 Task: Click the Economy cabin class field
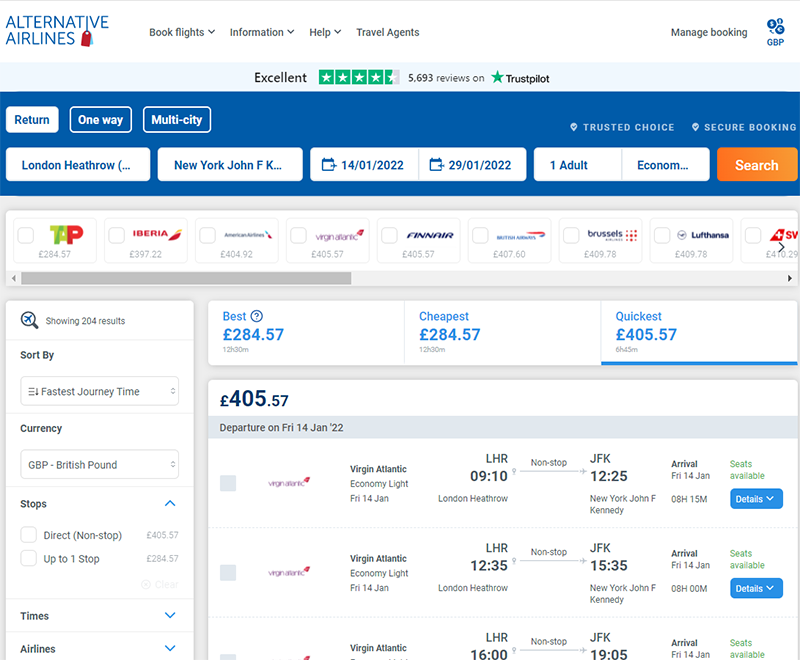666,165
